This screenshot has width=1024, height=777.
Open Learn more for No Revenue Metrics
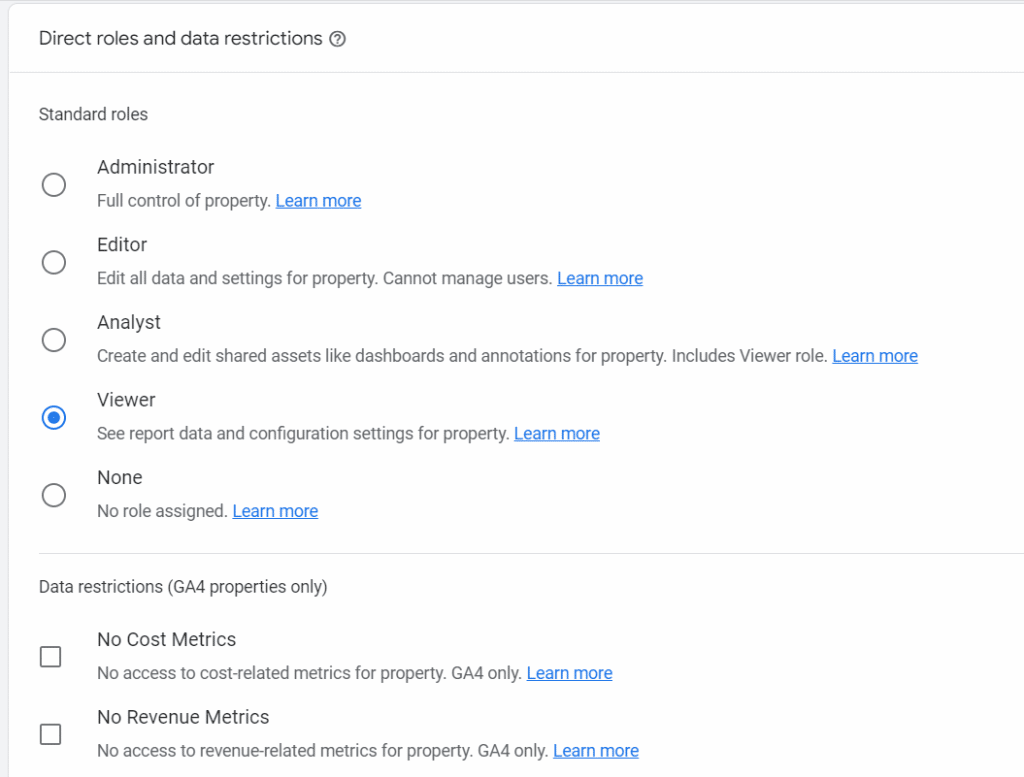[x=596, y=750]
